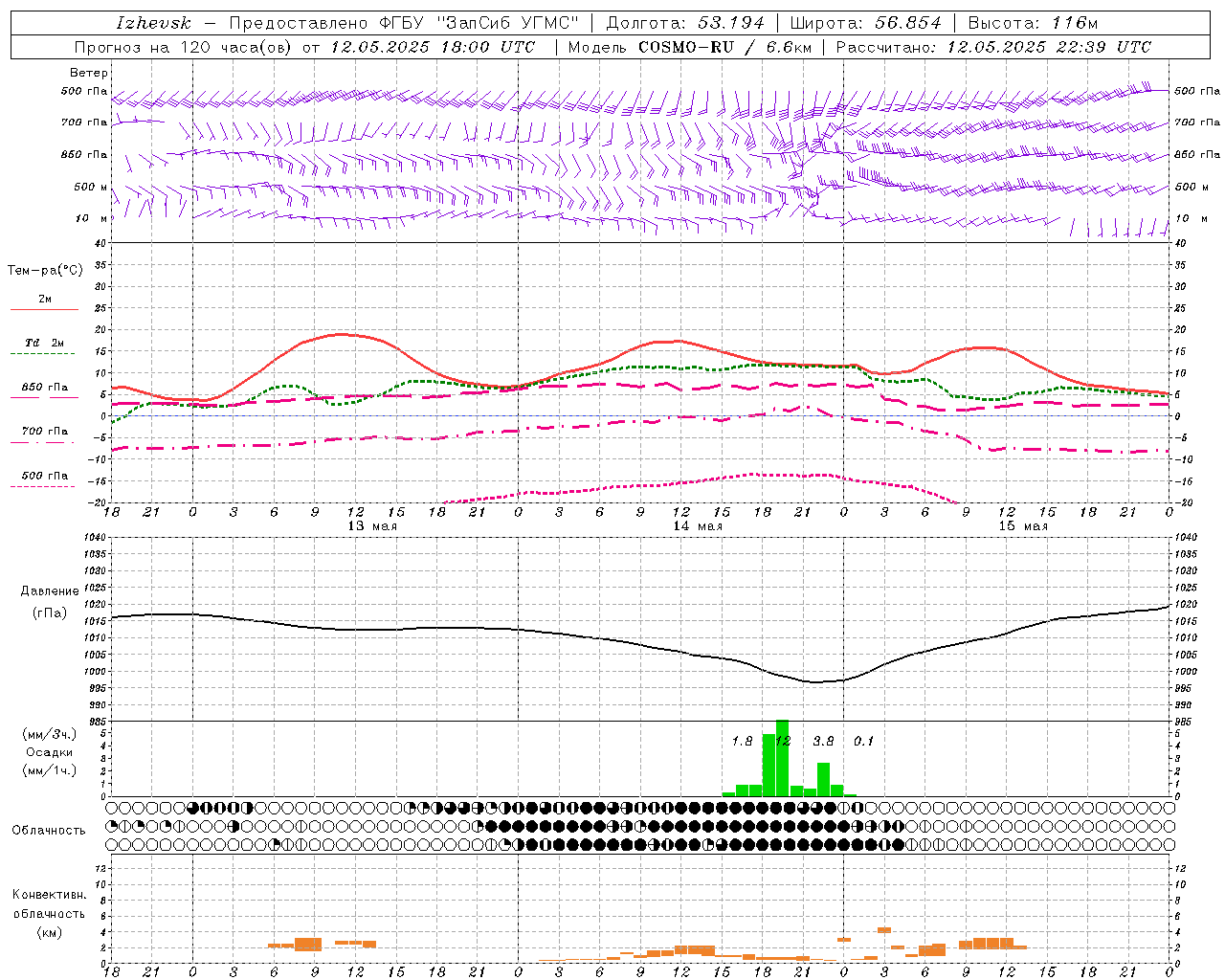Click the (мм/1ч.) precipitation unit label
This screenshot has width=1225, height=980.
49,769
